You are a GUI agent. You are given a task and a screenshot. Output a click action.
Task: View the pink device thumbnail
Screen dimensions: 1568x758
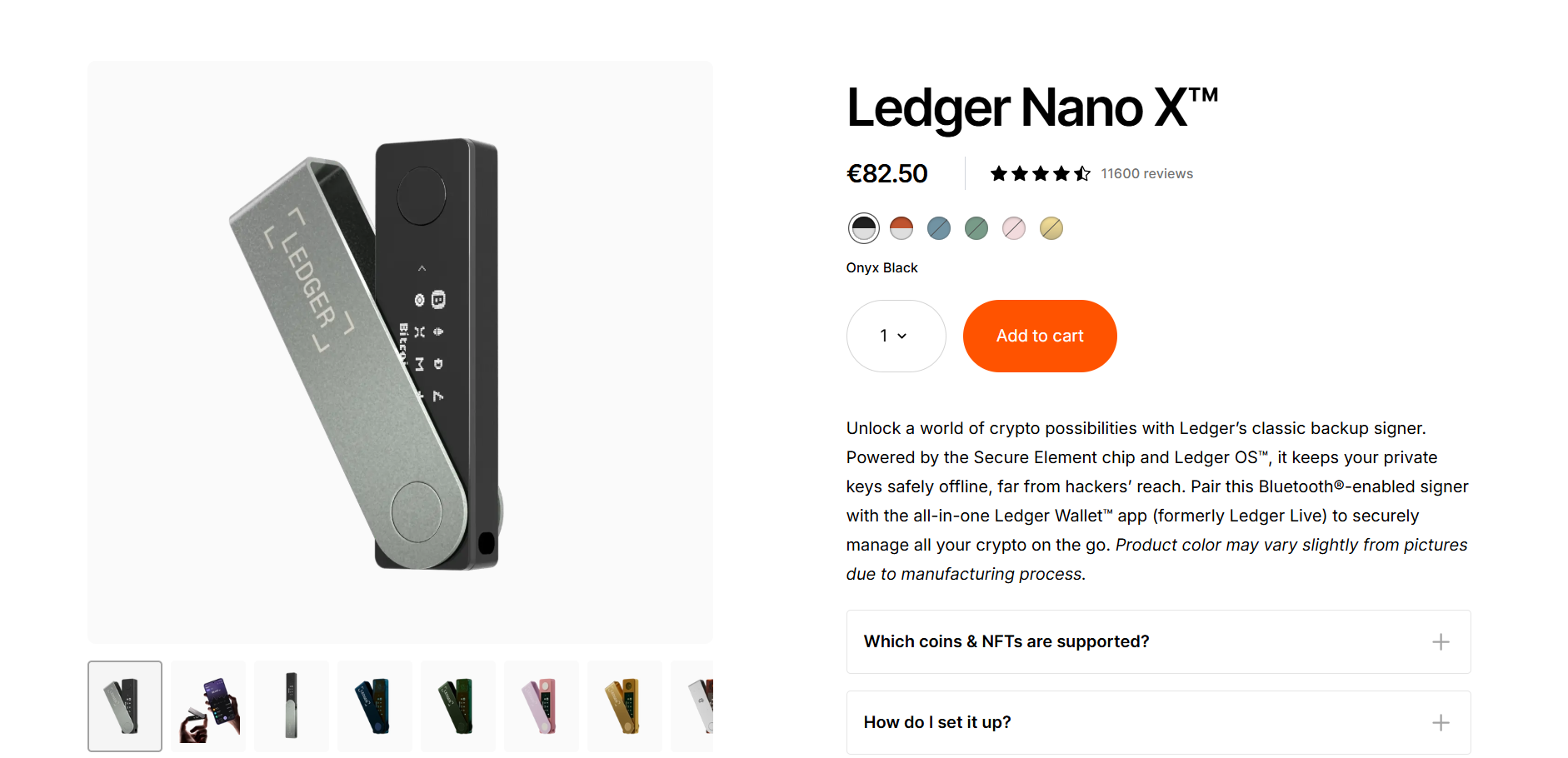click(541, 706)
